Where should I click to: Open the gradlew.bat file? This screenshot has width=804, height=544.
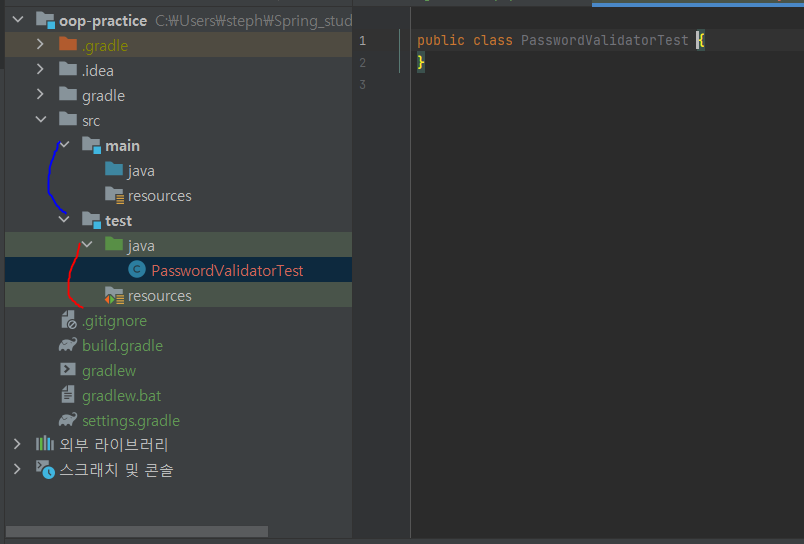122,396
